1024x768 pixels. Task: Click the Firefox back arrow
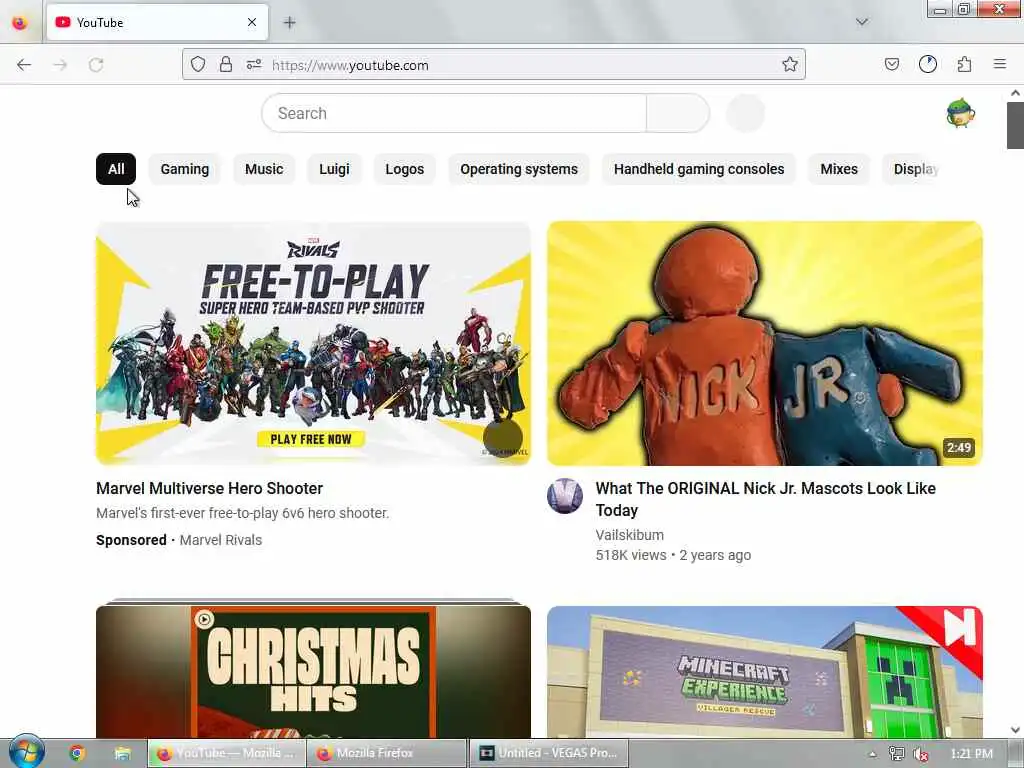point(24,65)
